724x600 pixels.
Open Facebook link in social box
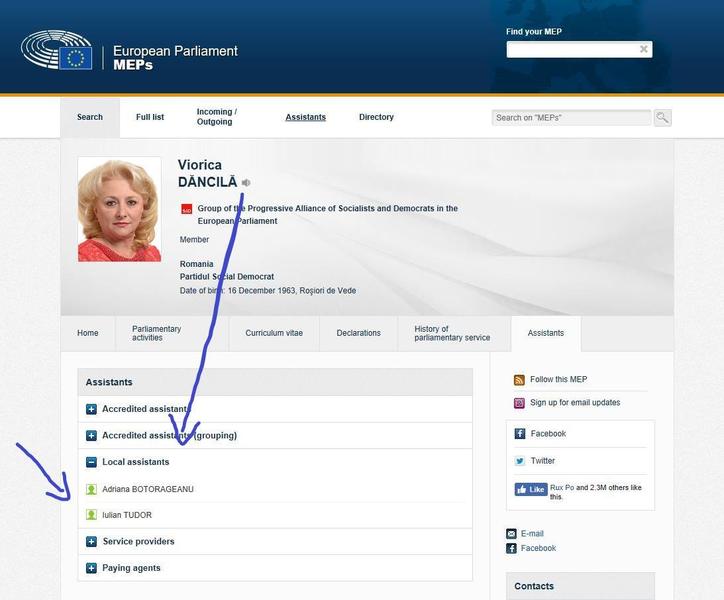pyautogui.click(x=548, y=434)
